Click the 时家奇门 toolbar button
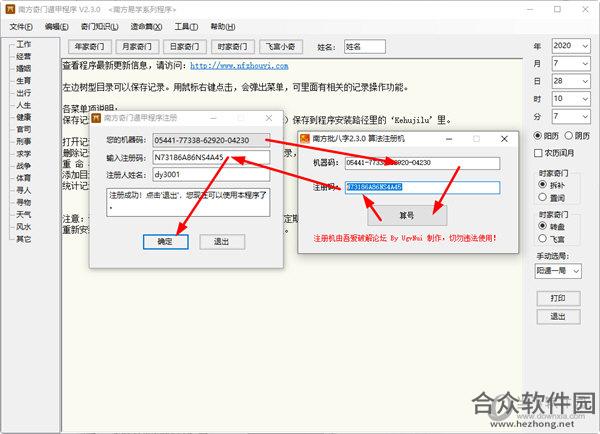The image size is (600, 434). tap(232, 47)
